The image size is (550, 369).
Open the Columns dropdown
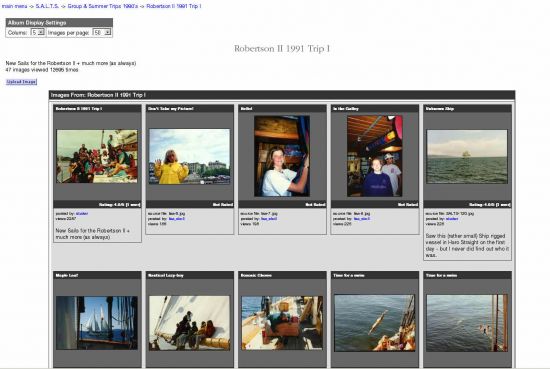[38, 33]
